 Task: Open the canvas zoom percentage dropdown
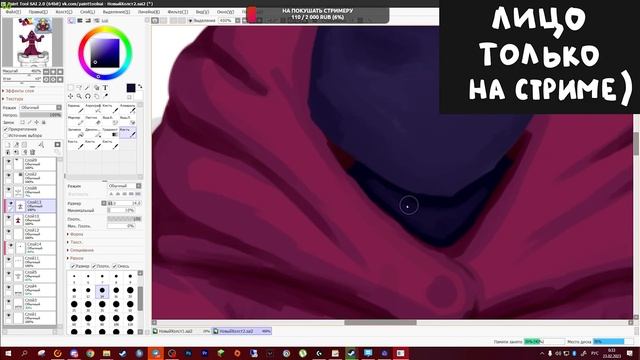(x=238, y=20)
